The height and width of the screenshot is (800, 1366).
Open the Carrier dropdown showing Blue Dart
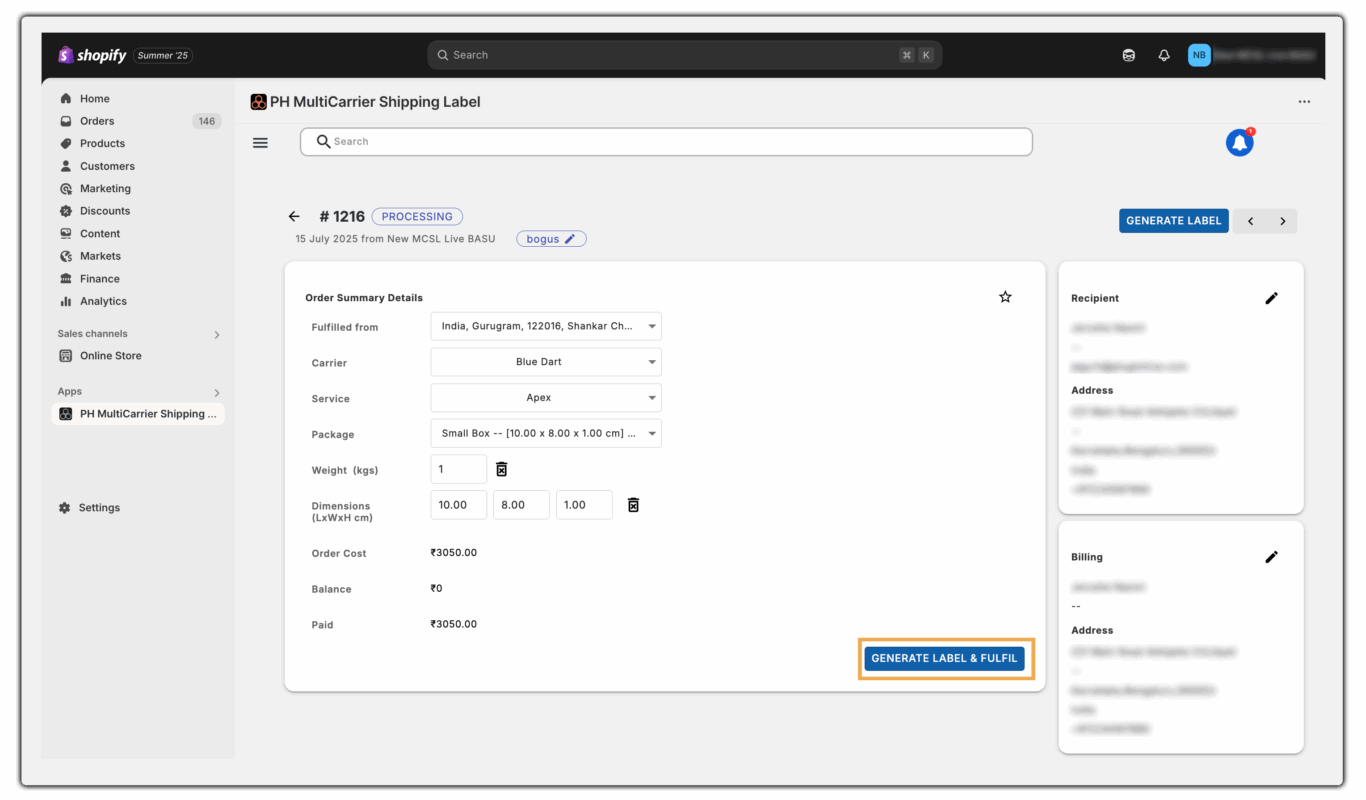(x=546, y=362)
